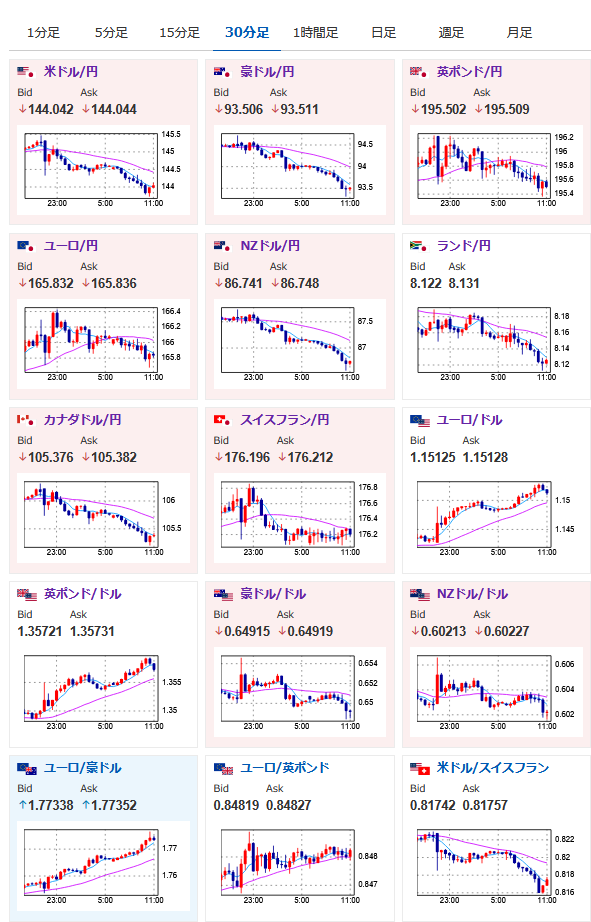Image resolution: width=591 pixels, height=922 pixels.
Task: Select the 日足 timeframe tab
Action: 383,32
